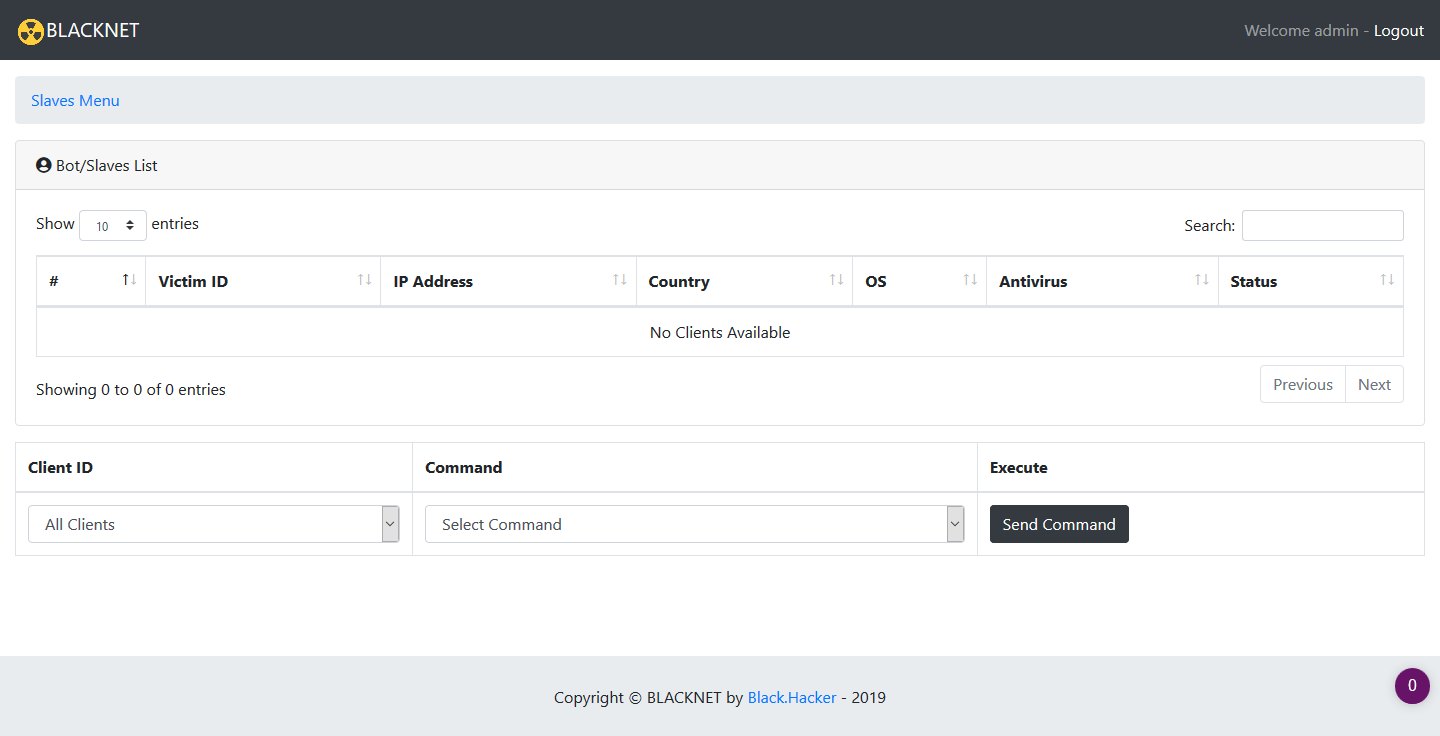This screenshot has width=1440, height=736.
Task: Go to the Previous table page
Action: [x=1302, y=384]
